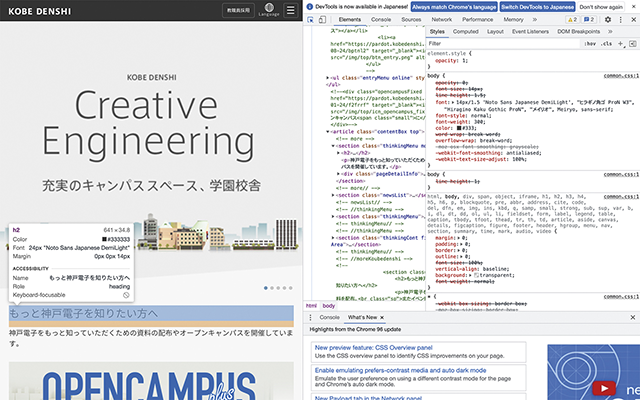This screenshot has width=640, height=400.
Task: Open DevTools settings gear
Action: (x=608, y=20)
